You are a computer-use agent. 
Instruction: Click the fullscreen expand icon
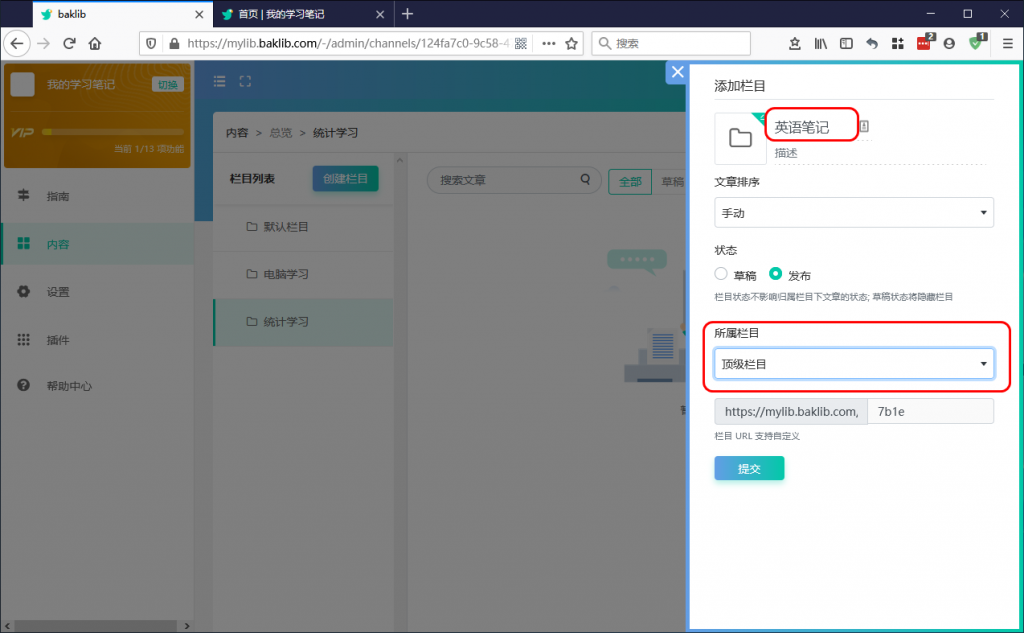coord(246,82)
